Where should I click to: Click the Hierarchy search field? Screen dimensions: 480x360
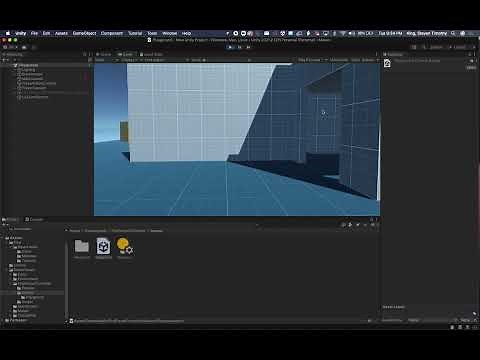pos(50,60)
